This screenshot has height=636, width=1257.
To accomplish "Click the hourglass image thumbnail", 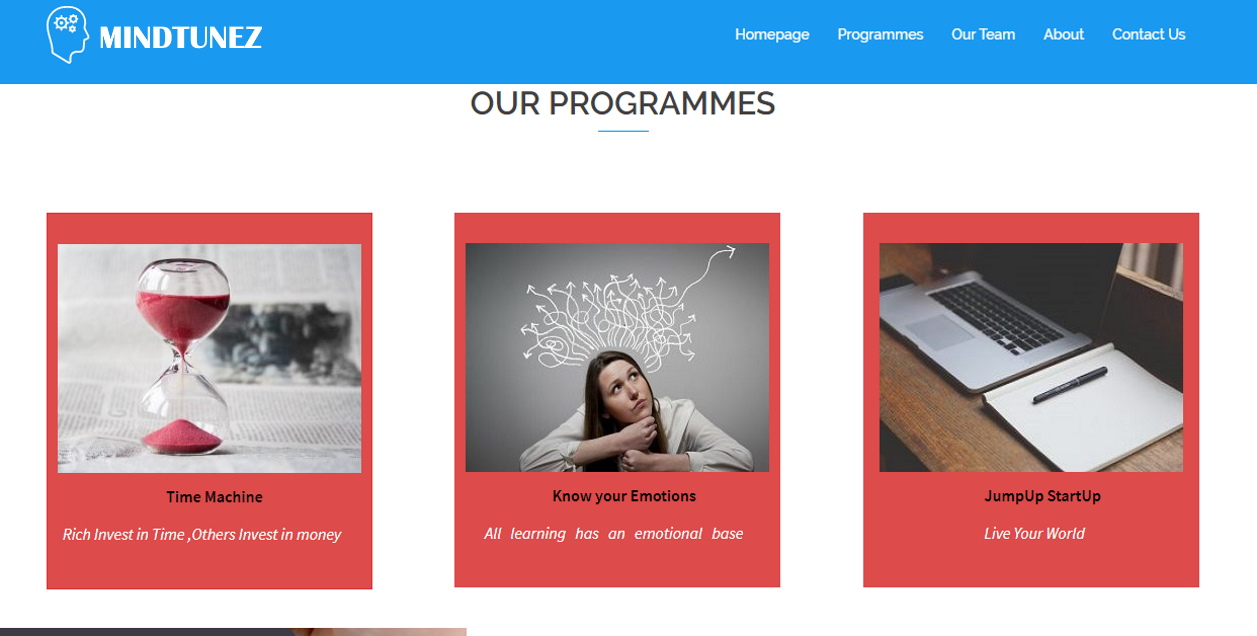I will tap(209, 358).
